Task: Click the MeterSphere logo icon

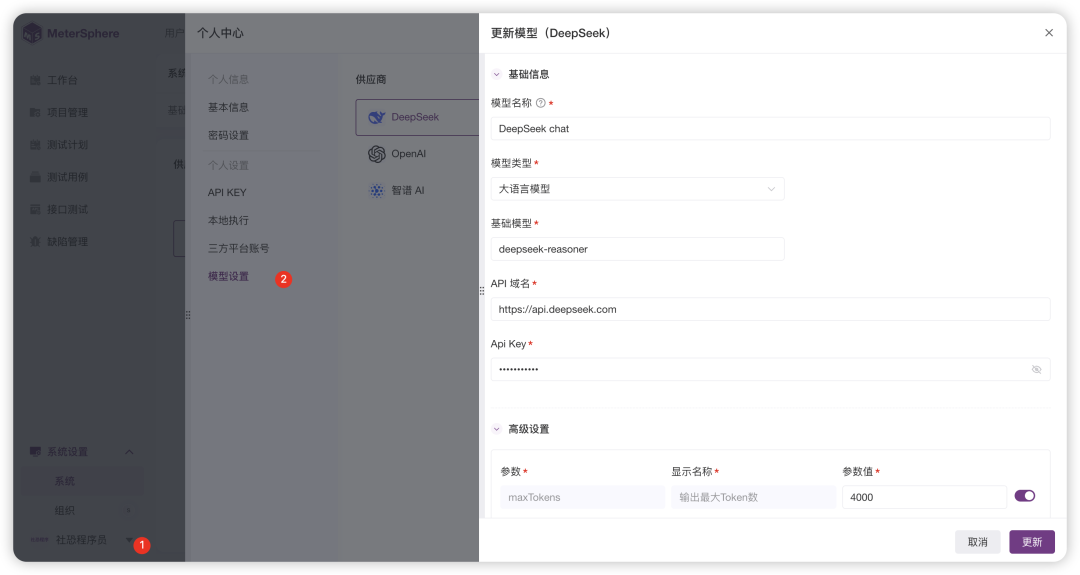Action: [x=32, y=32]
